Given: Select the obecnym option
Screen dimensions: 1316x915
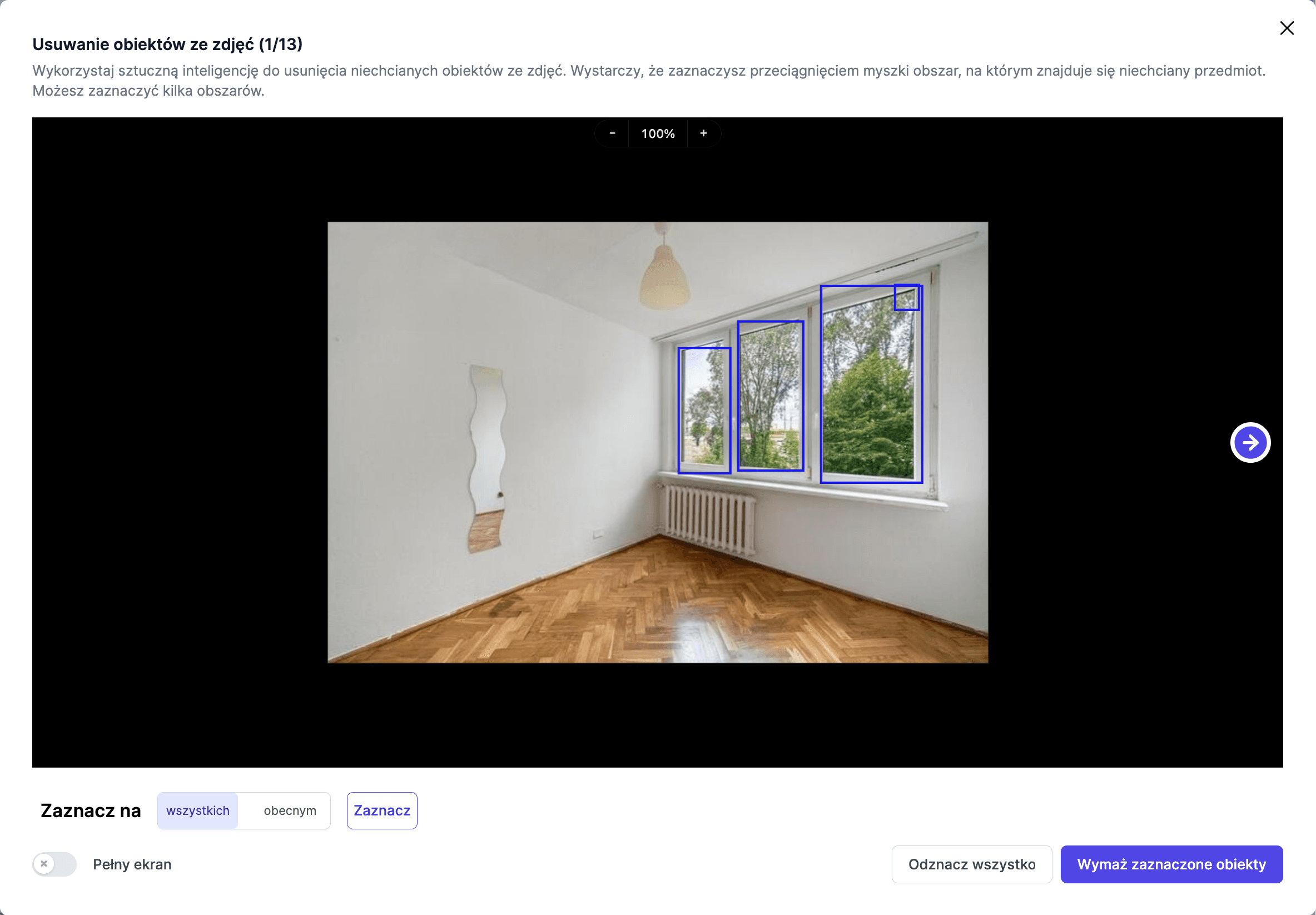Looking at the screenshot, I should pyautogui.click(x=290, y=810).
